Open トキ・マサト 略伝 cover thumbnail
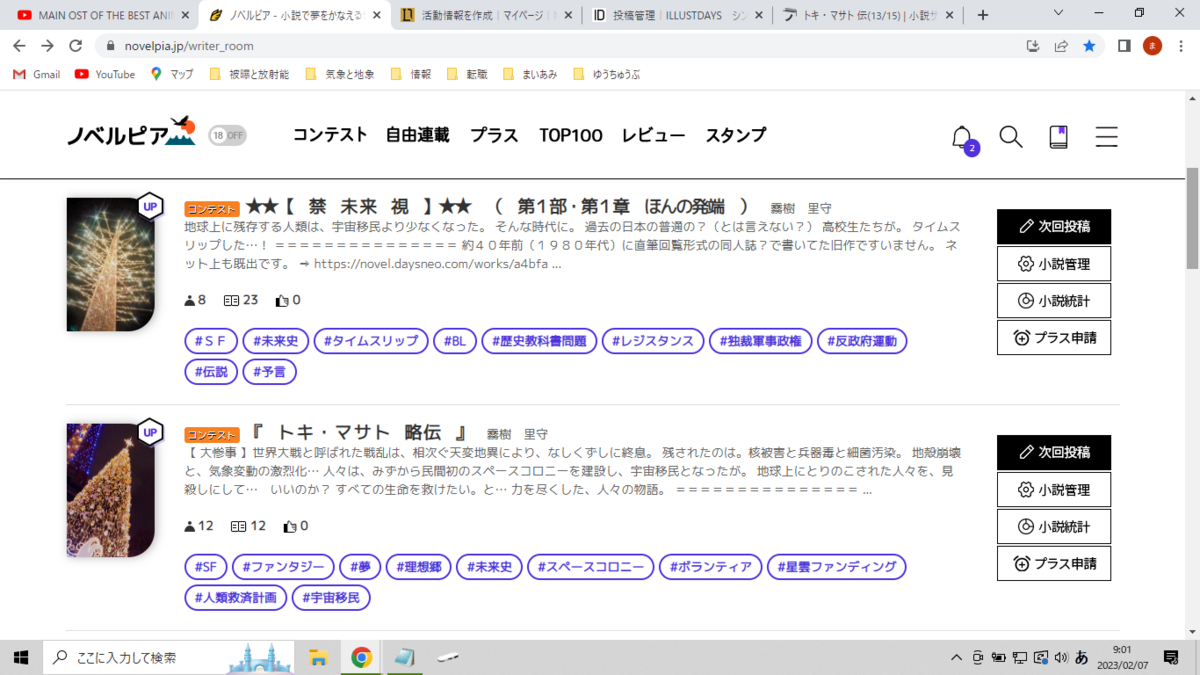Screen dimensions: 1200x675 (x=110, y=490)
